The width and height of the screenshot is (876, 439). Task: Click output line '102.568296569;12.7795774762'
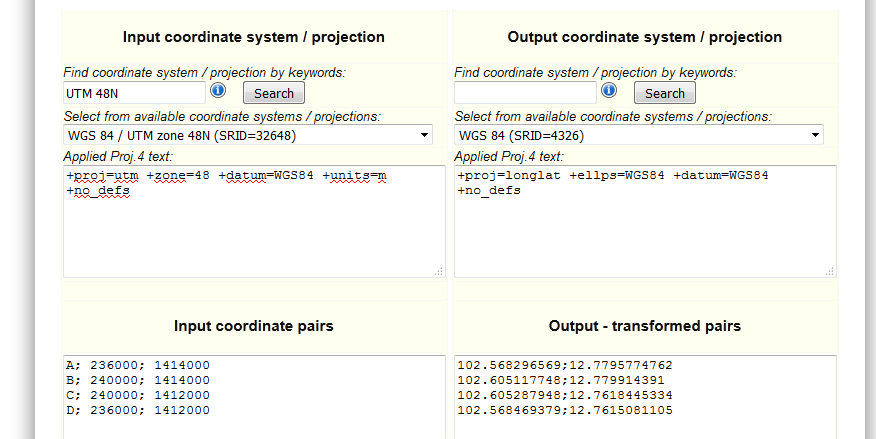tap(565, 365)
